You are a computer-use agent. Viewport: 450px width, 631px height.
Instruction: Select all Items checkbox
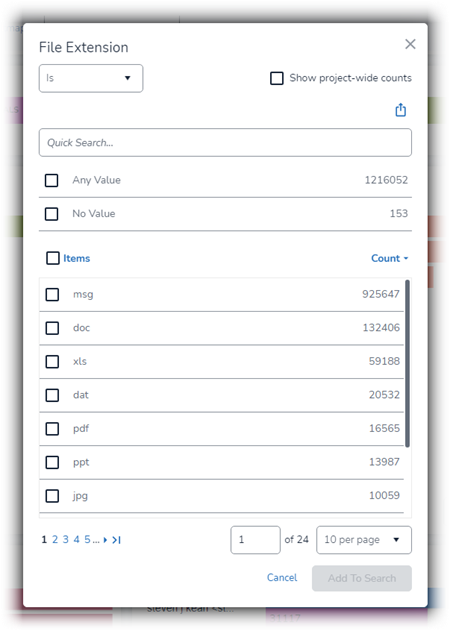[x=53, y=258]
